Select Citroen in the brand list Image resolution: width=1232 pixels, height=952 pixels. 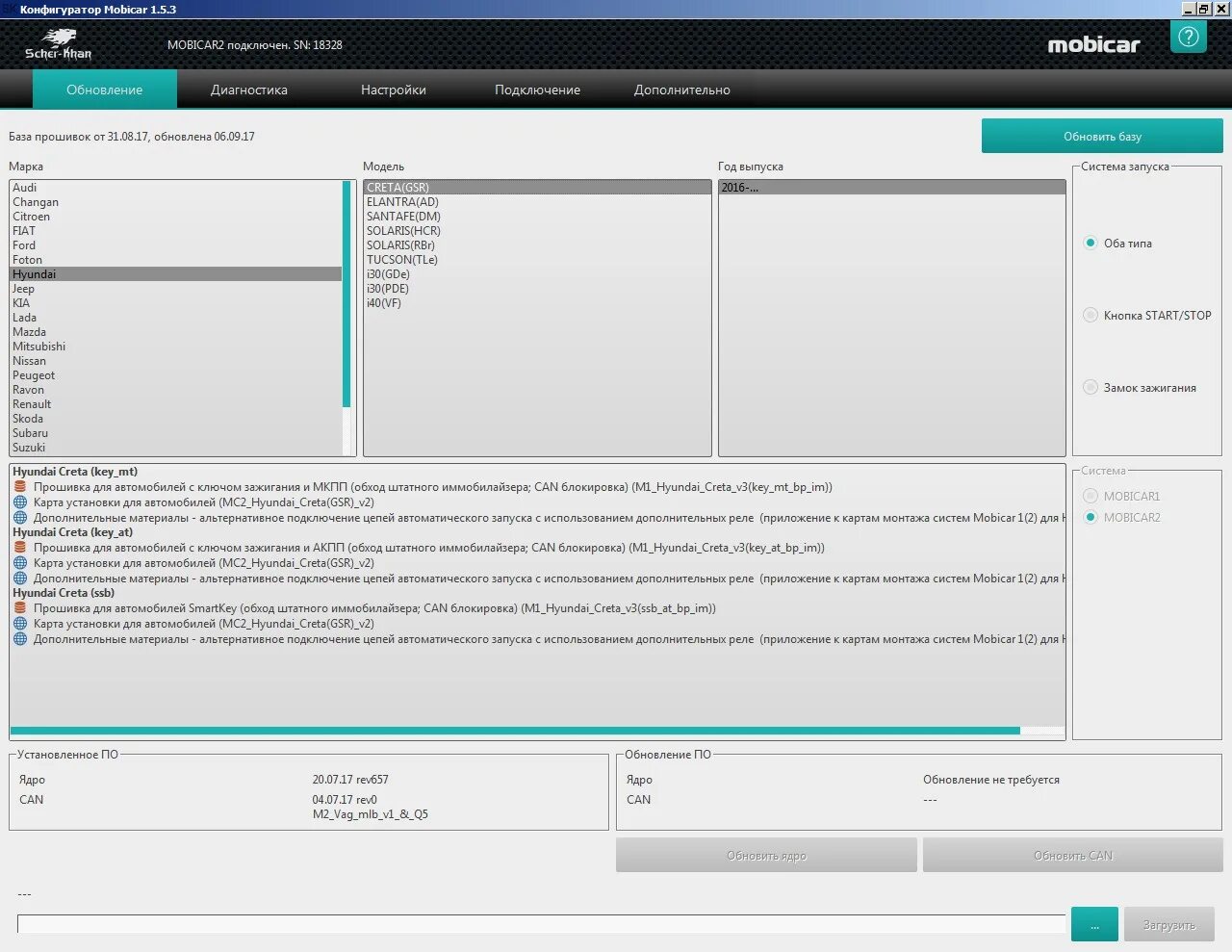(x=176, y=217)
